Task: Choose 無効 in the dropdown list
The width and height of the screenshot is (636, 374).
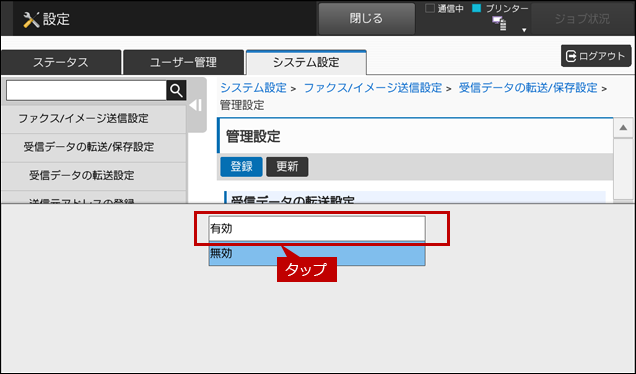Action: coord(317,254)
